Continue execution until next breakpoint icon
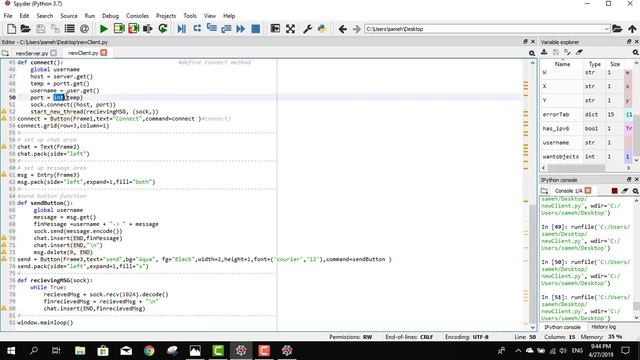The image size is (640, 360). pyautogui.click(x=241, y=29)
